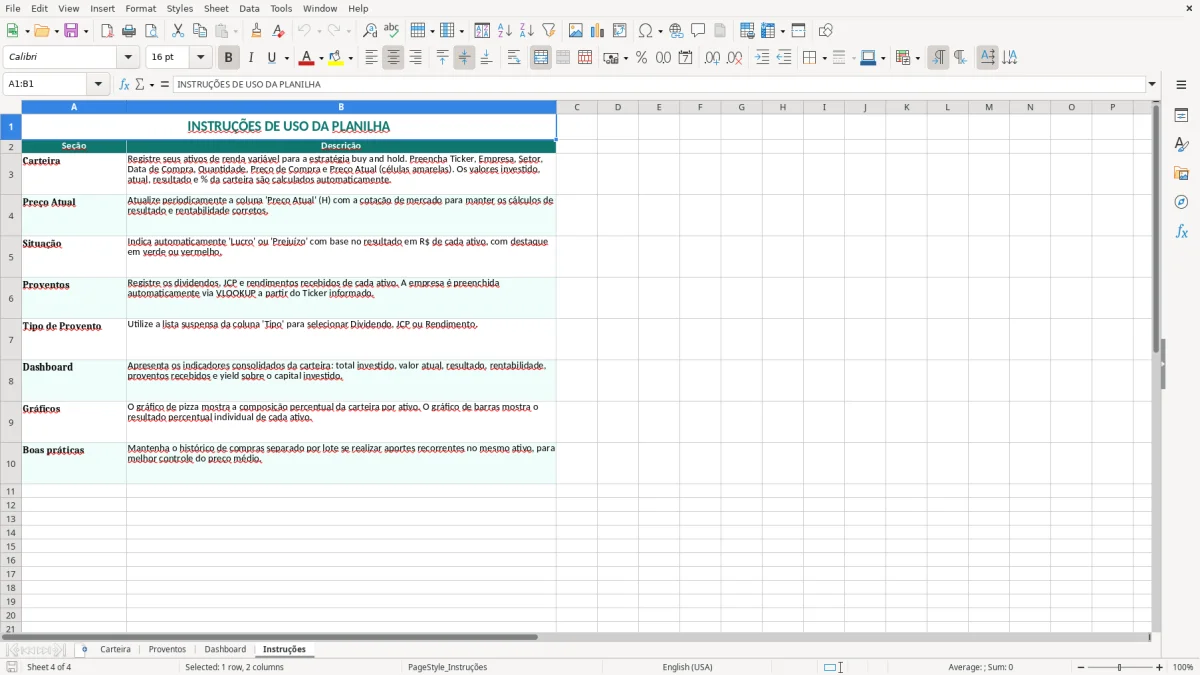This screenshot has height=675, width=1200.
Task: Apply yellow background color swatch
Action: tap(336, 58)
